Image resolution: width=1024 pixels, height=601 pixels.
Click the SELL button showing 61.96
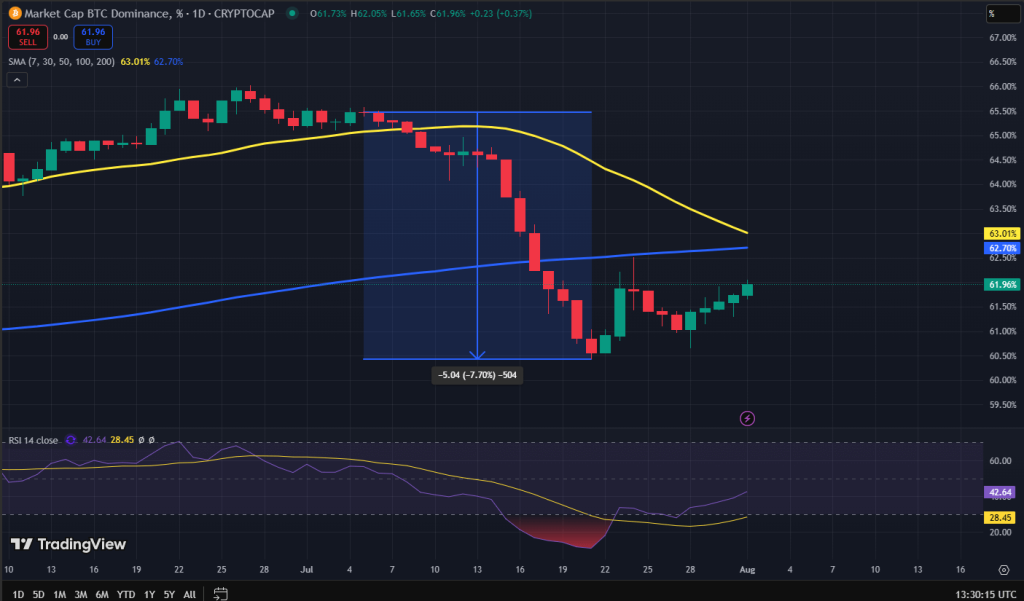click(x=27, y=36)
